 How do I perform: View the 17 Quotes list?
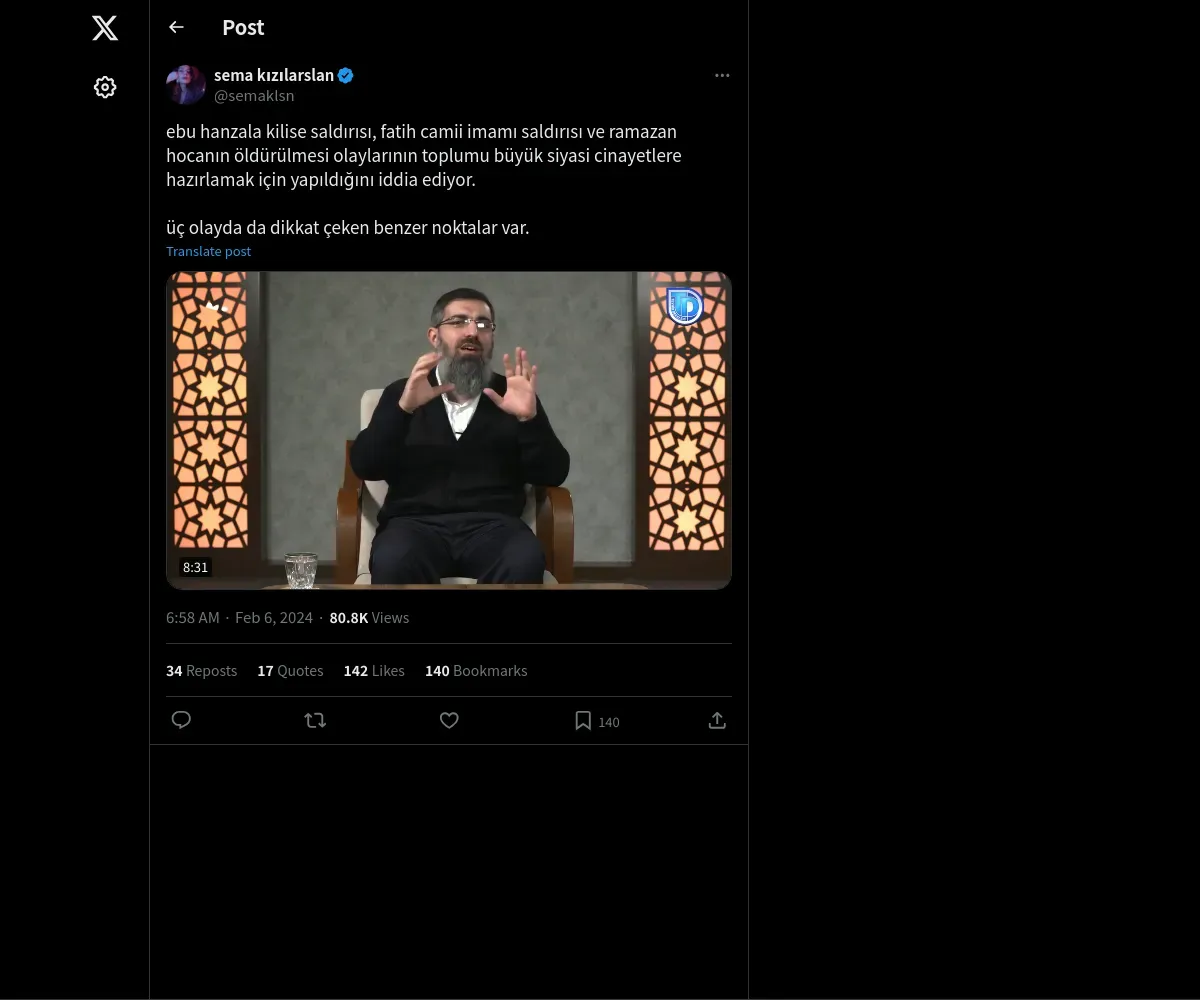[290, 671]
